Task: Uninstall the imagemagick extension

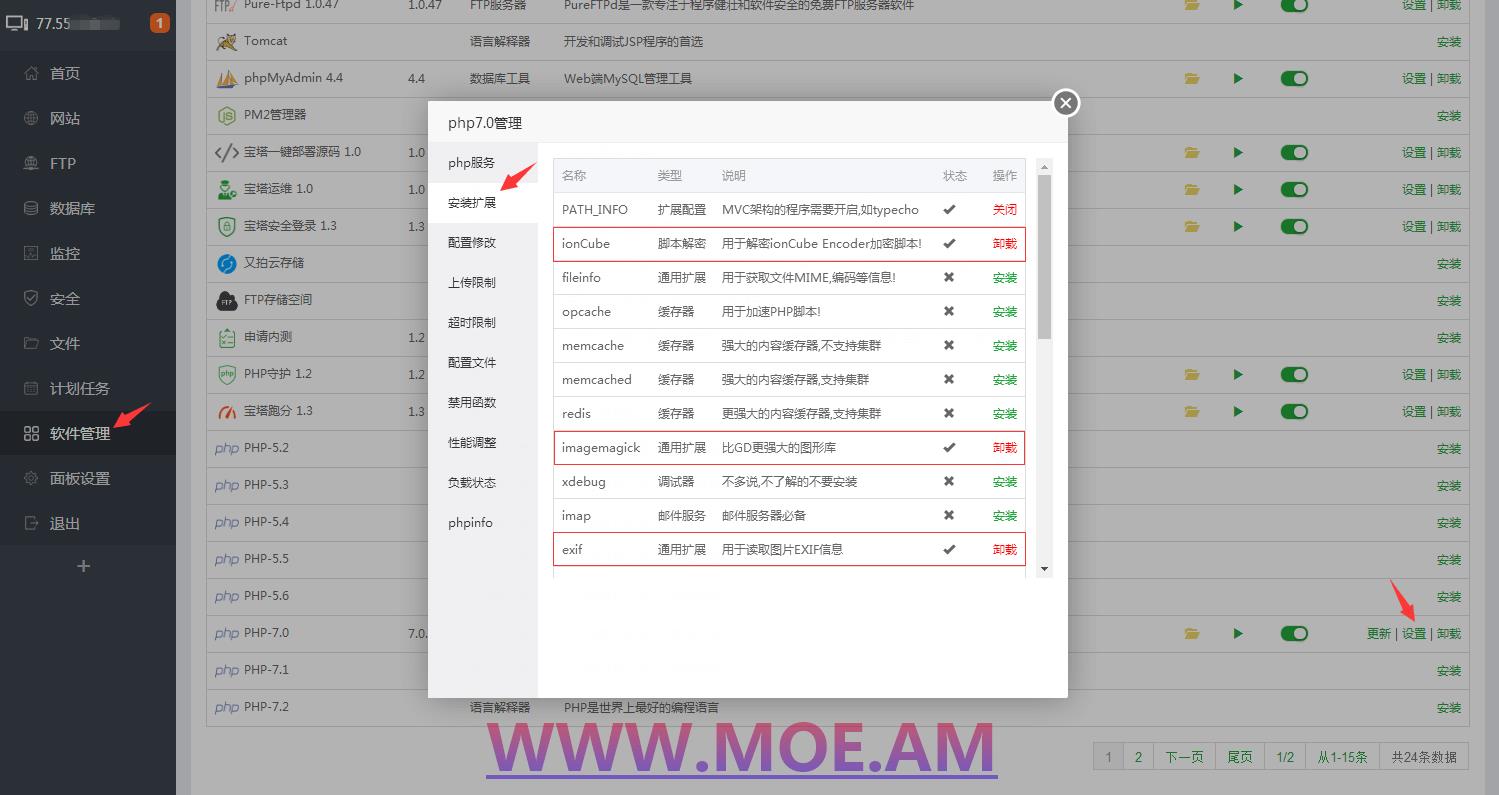Action: 1004,448
